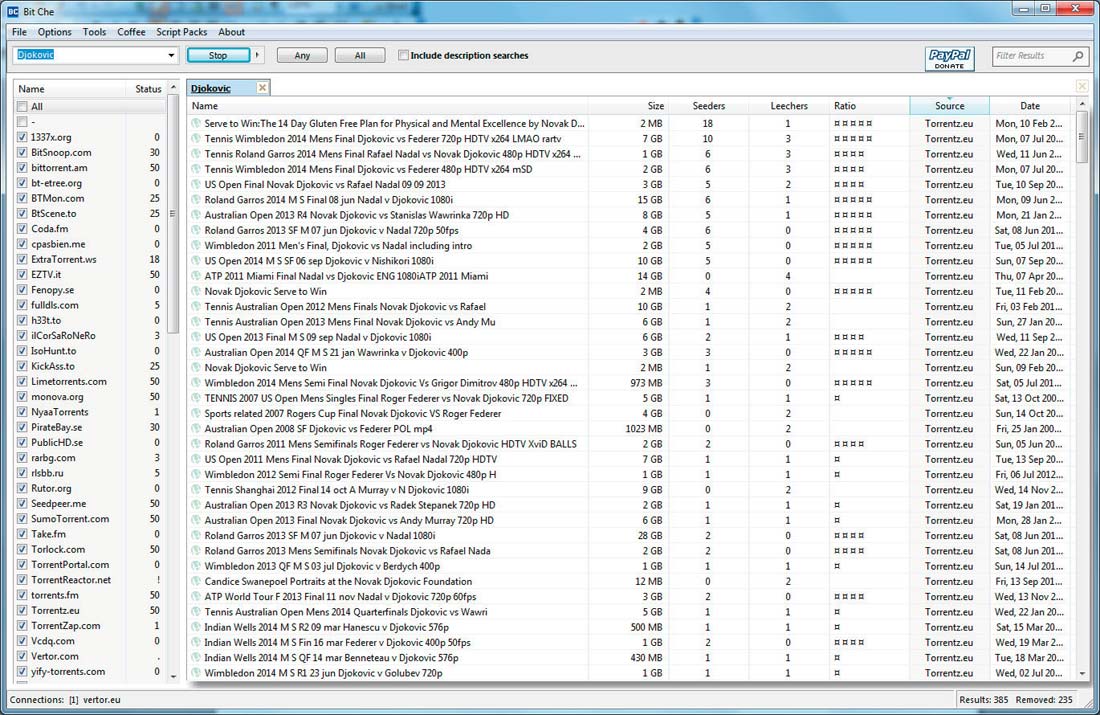Sort by Source column header
This screenshot has width=1100, height=715.
950,106
